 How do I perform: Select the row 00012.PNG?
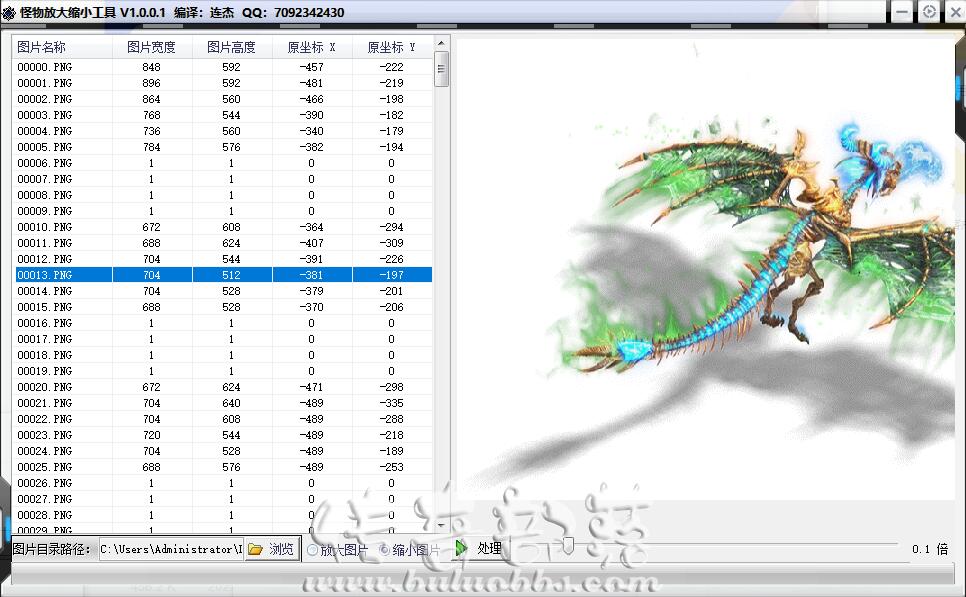(x=222, y=259)
